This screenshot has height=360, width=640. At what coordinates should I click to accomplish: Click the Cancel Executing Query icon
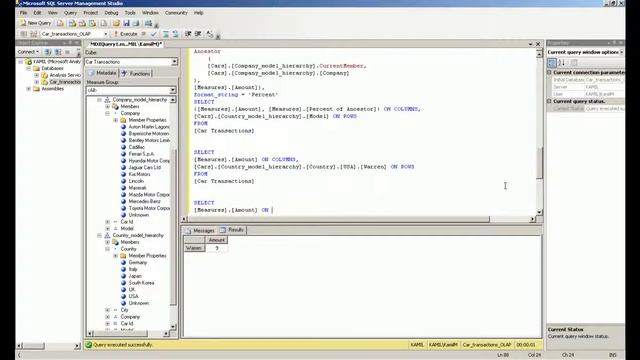[x=144, y=34]
